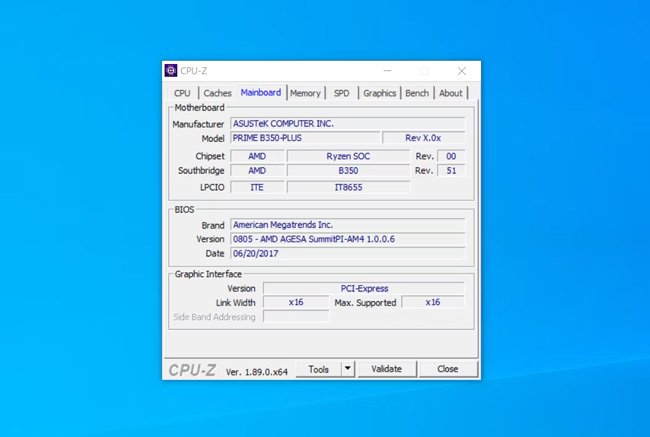
Task: Switch to the CPU tab
Action: click(182, 93)
